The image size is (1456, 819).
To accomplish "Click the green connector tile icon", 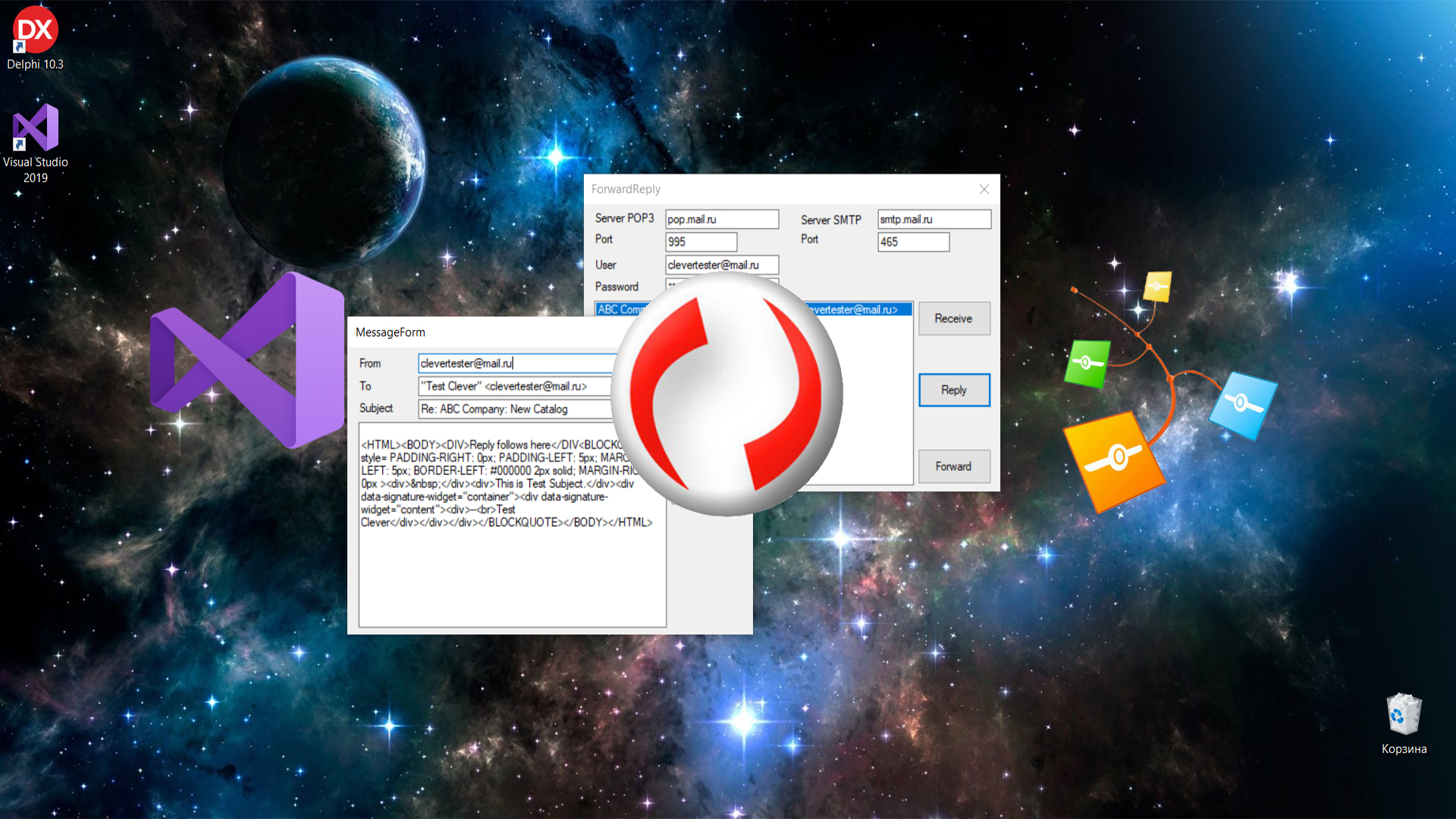I will pos(1087,363).
